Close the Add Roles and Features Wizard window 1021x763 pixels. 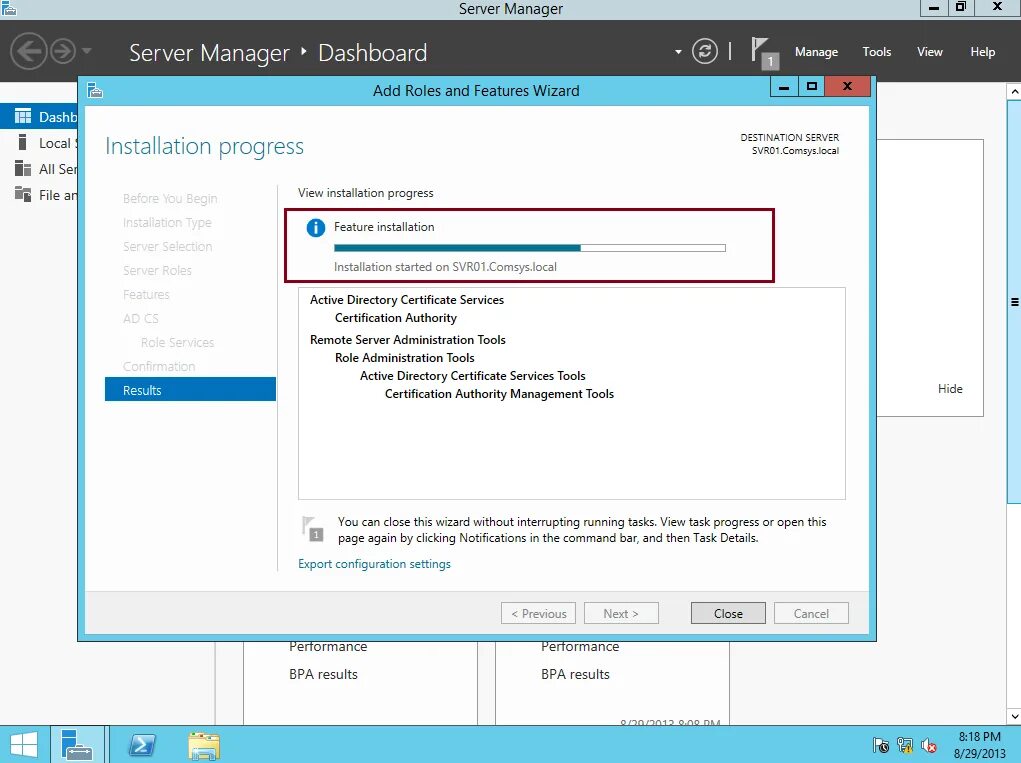click(847, 86)
